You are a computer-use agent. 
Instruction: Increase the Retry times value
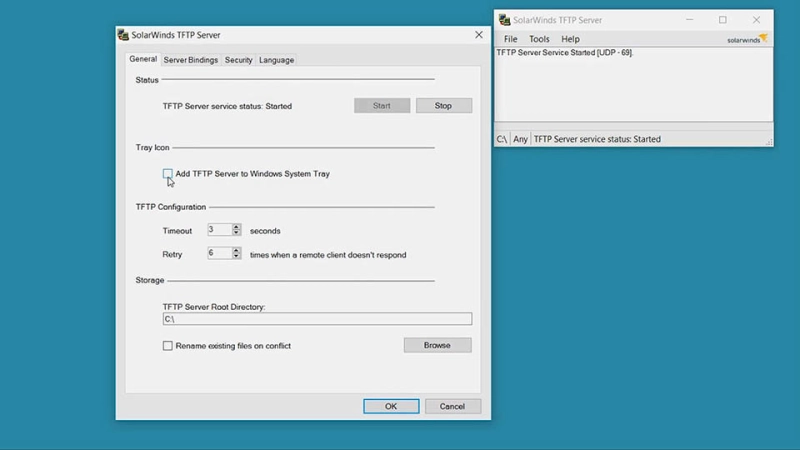coord(236,250)
